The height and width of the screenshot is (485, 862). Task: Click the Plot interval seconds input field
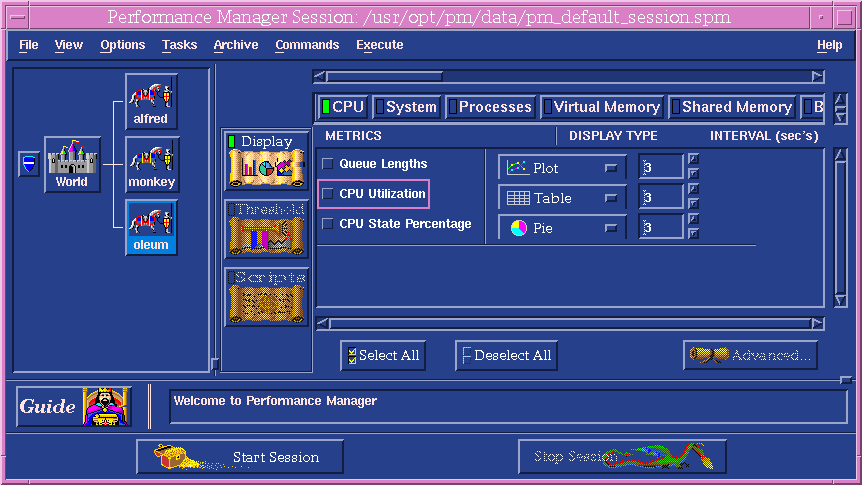661,168
